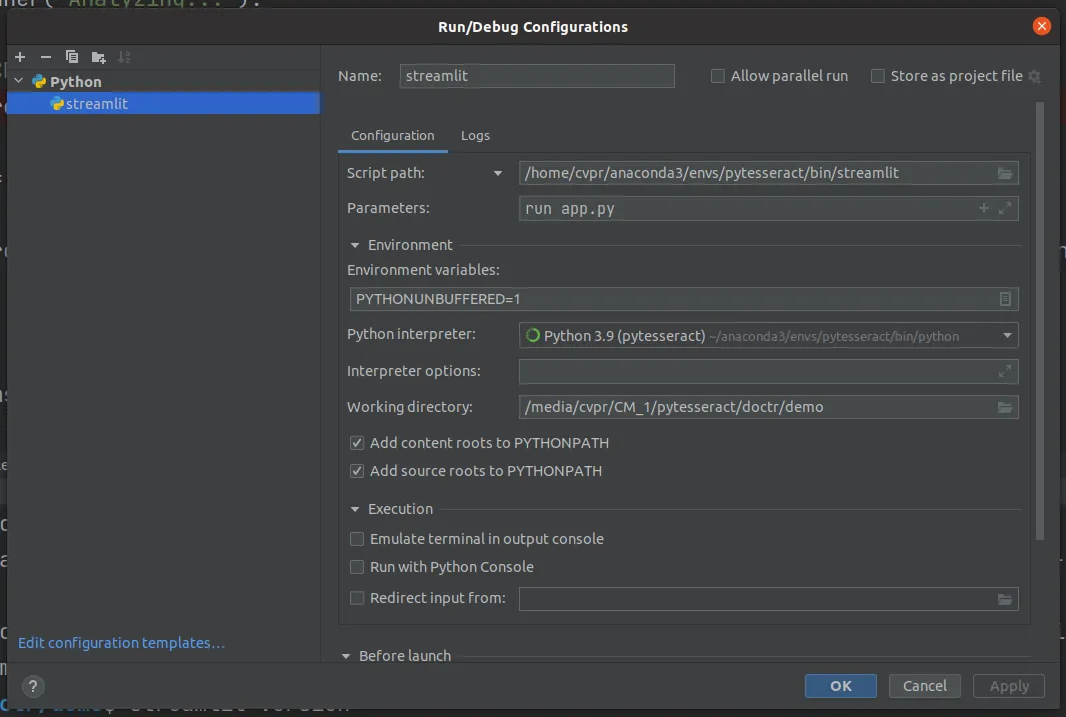Uncheck Add source roots to PYTHONPATH

pyautogui.click(x=357, y=470)
